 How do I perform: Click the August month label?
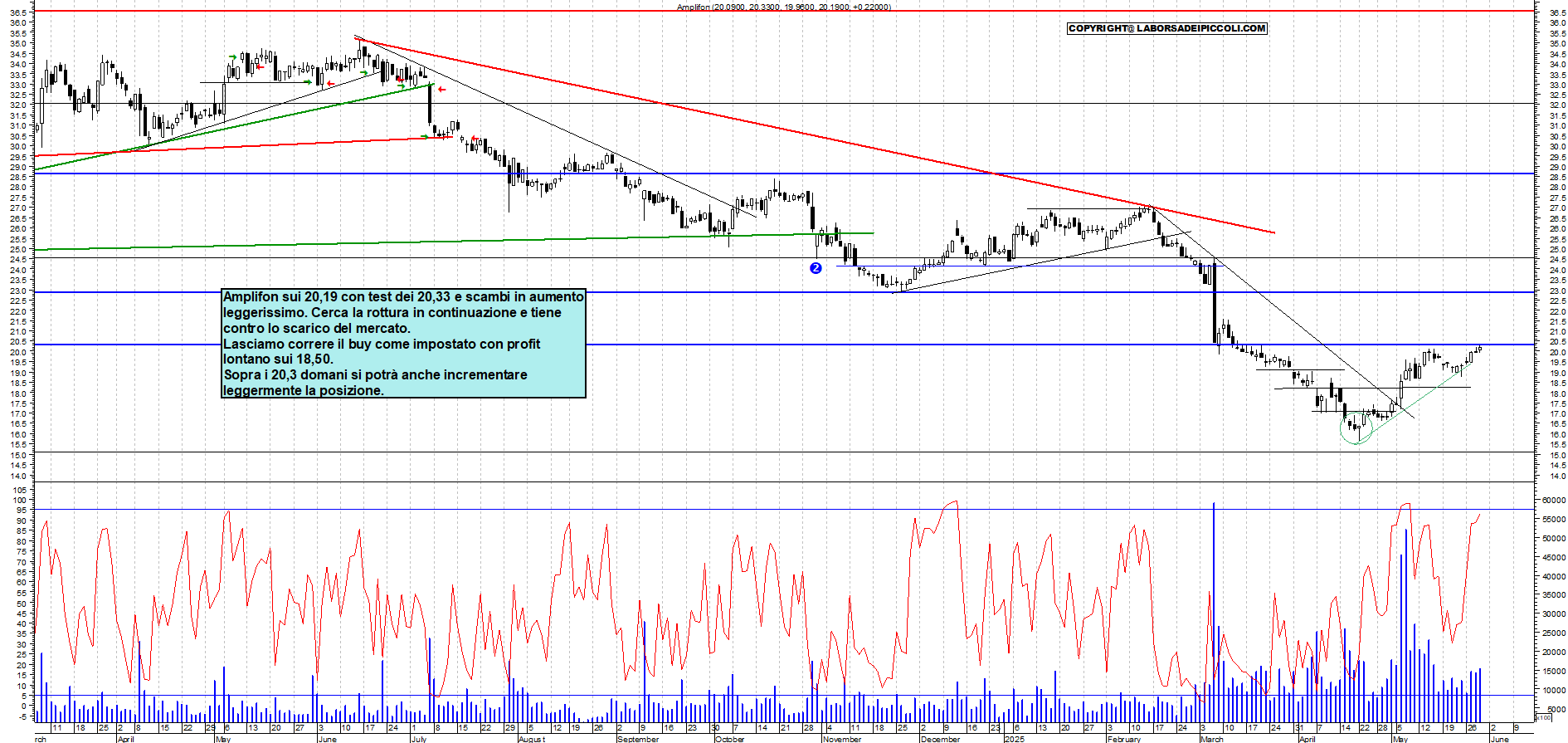click(532, 739)
